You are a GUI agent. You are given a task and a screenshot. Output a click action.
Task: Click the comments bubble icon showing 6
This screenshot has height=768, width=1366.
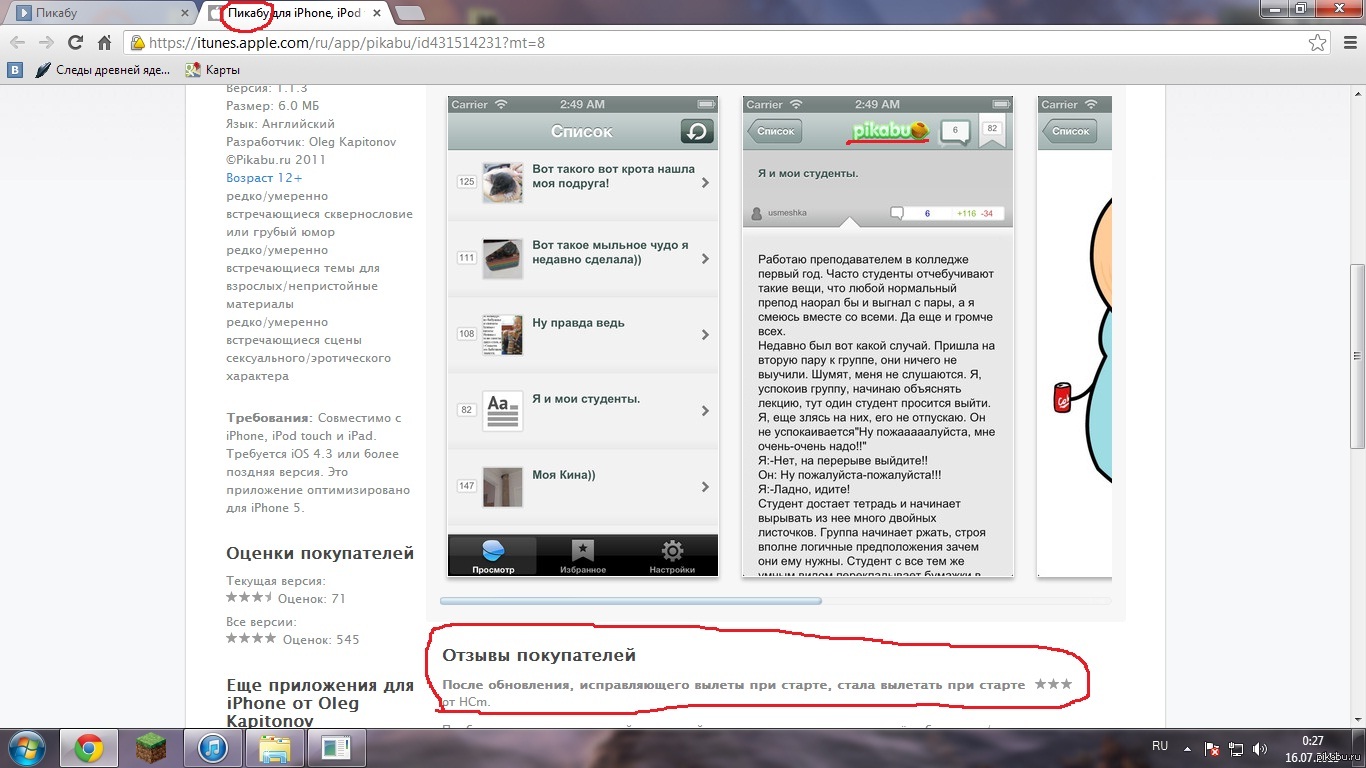tap(956, 132)
